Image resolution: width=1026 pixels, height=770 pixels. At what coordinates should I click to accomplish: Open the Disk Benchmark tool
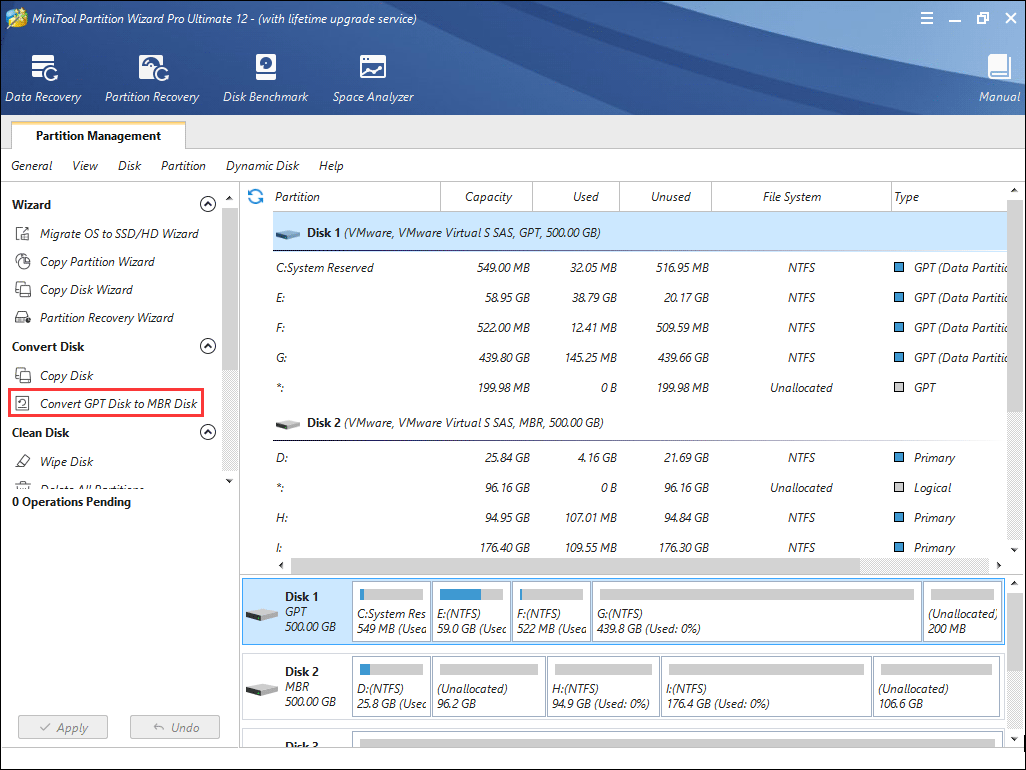click(x=266, y=79)
